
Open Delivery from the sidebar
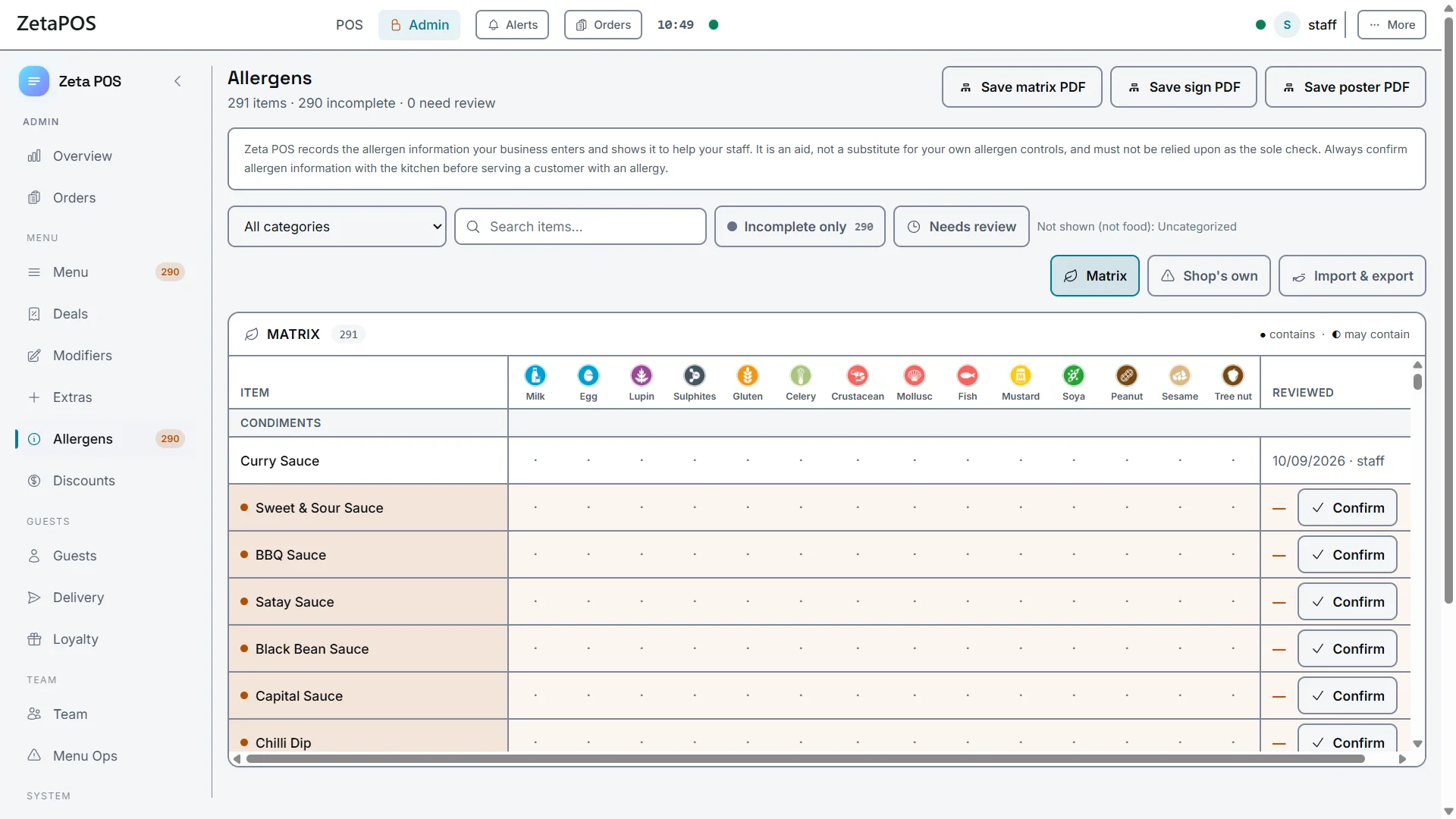(106, 598)
